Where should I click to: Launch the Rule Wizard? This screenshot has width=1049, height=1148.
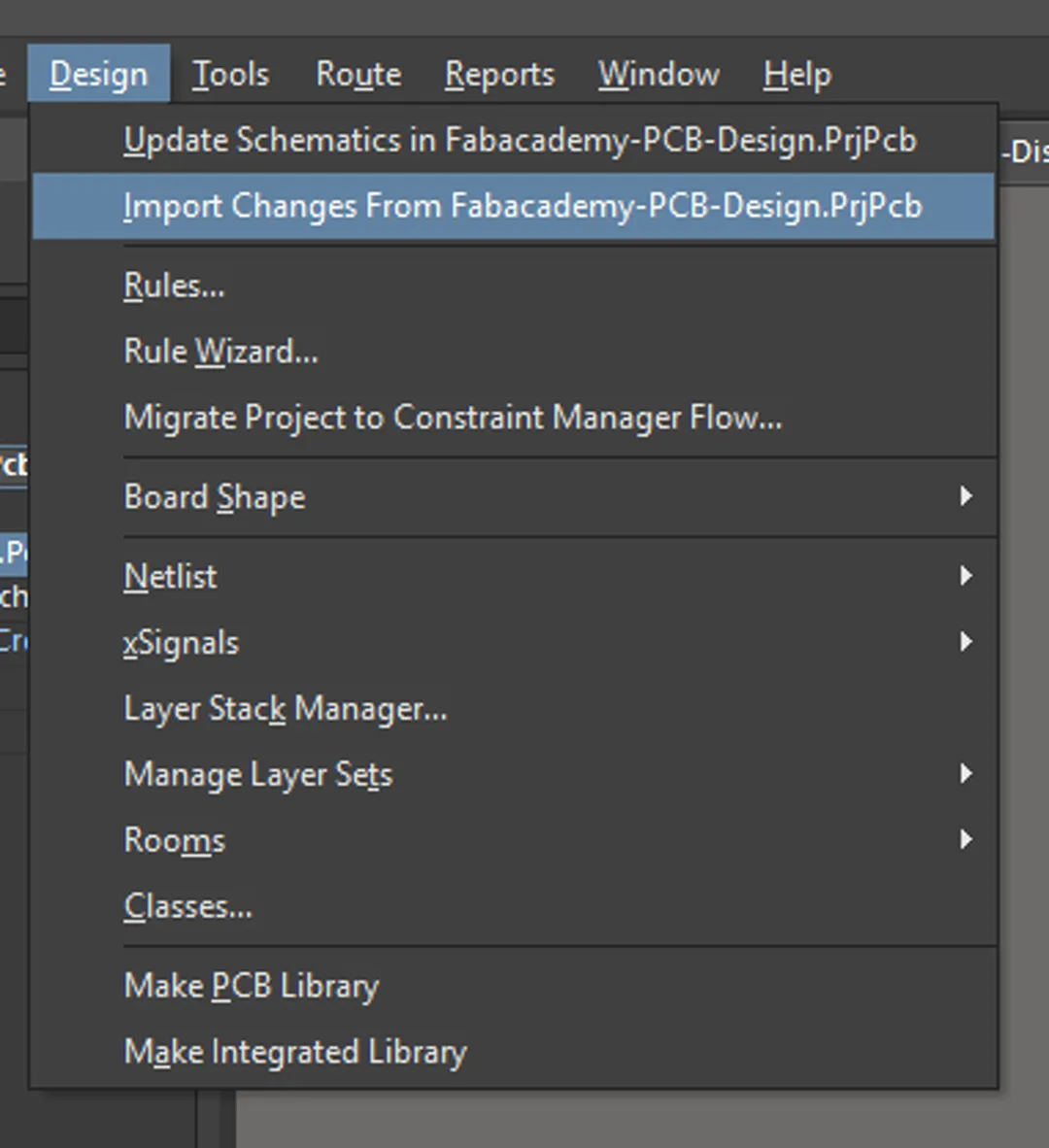click(220, 351)
